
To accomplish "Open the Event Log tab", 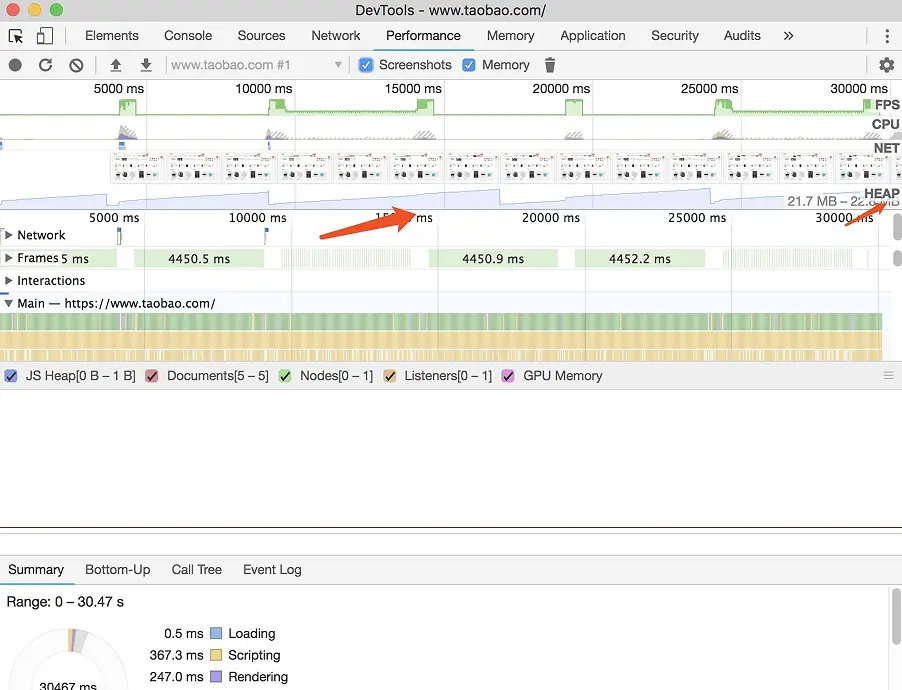I will (272, 570).
